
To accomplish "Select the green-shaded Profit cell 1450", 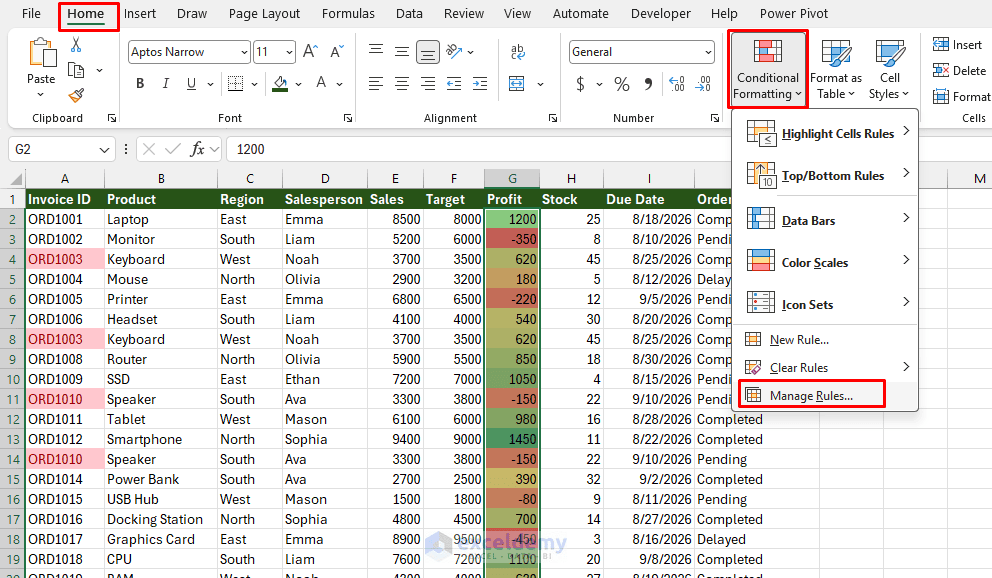I will [512, 440].
